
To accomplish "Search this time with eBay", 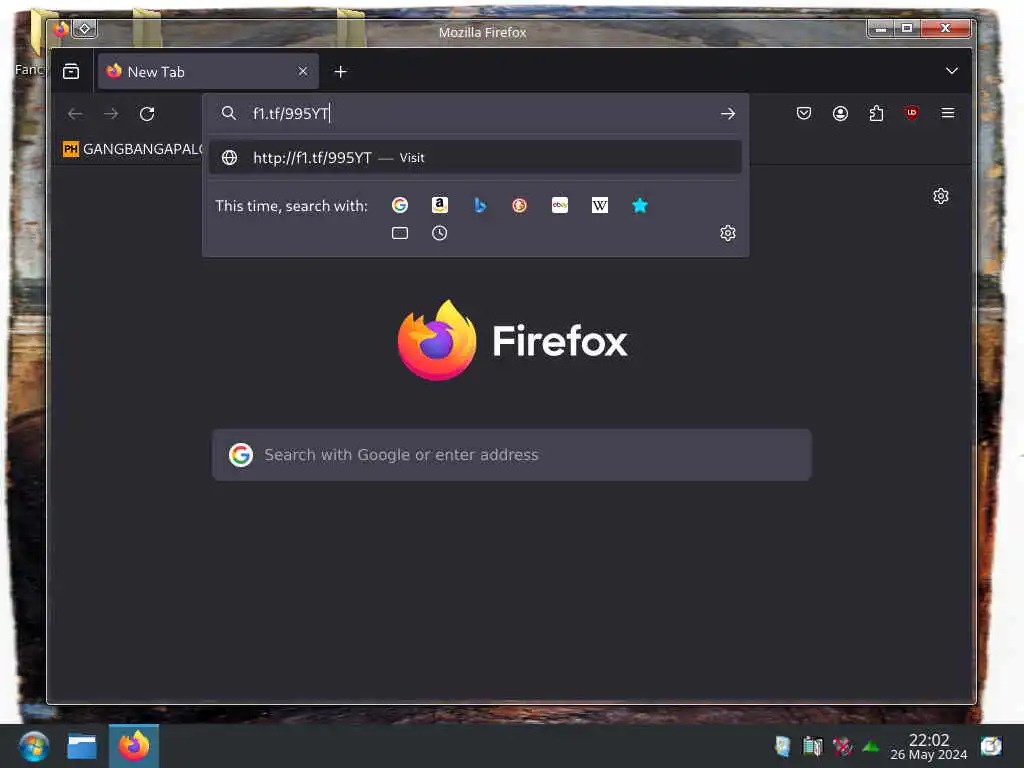I will 560,205.
